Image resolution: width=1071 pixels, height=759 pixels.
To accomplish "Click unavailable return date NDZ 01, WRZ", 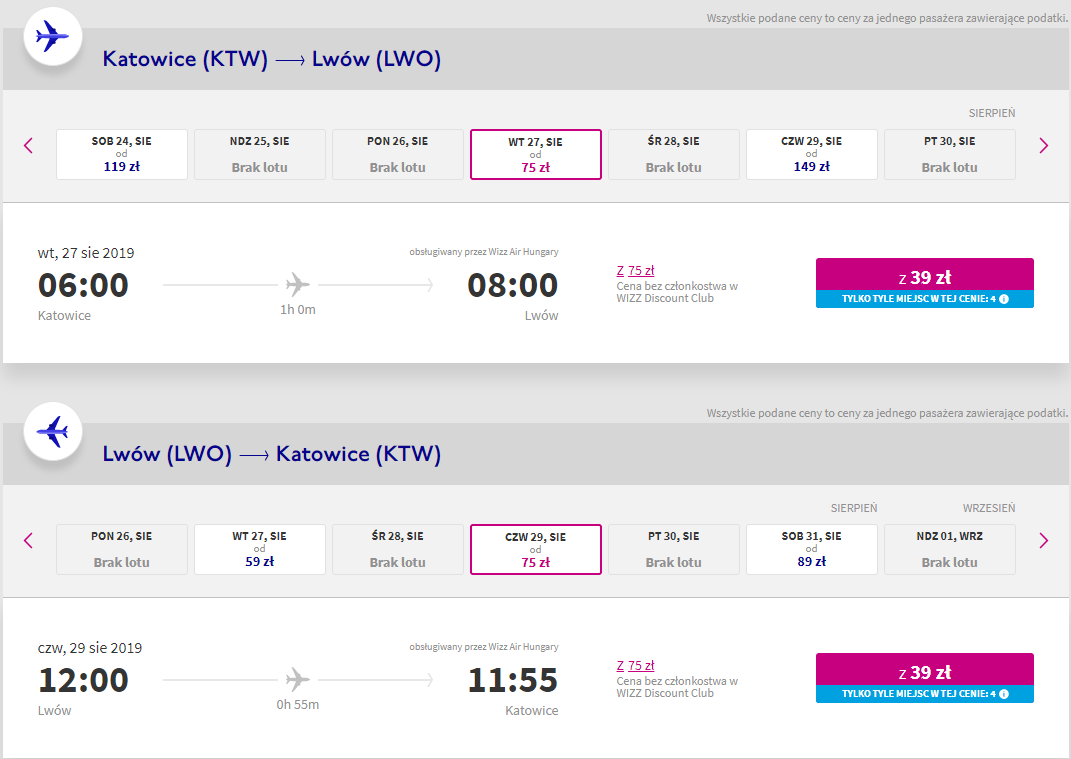I will 949,549.
